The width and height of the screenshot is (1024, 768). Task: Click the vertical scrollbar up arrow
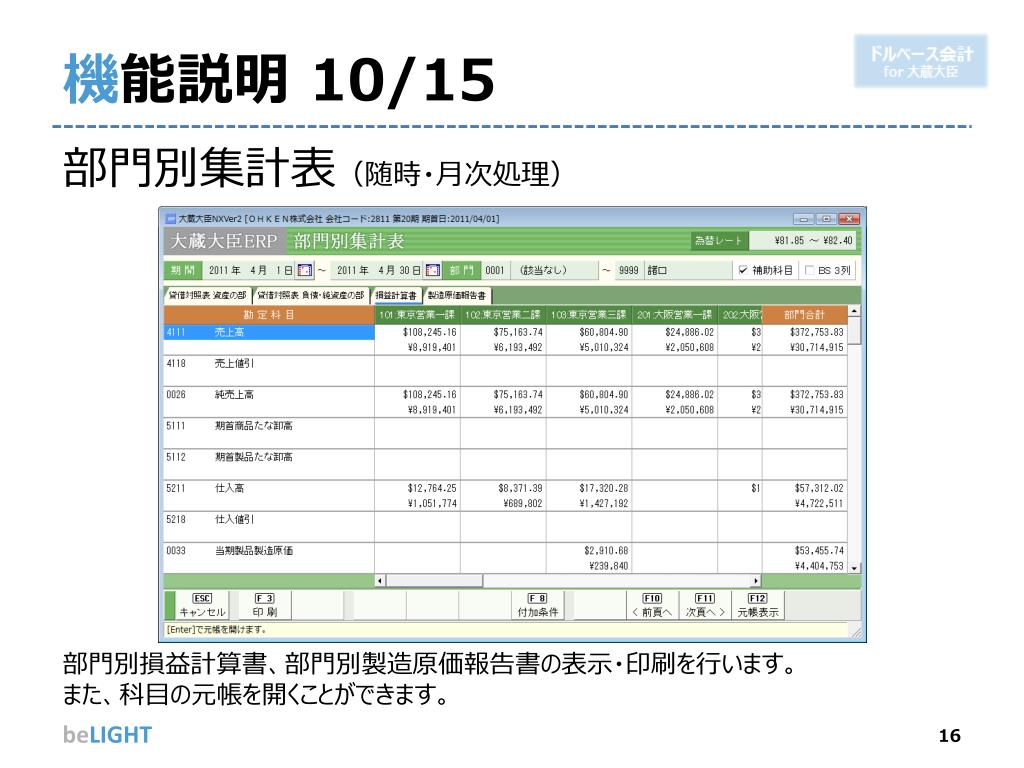pos(855,311)
